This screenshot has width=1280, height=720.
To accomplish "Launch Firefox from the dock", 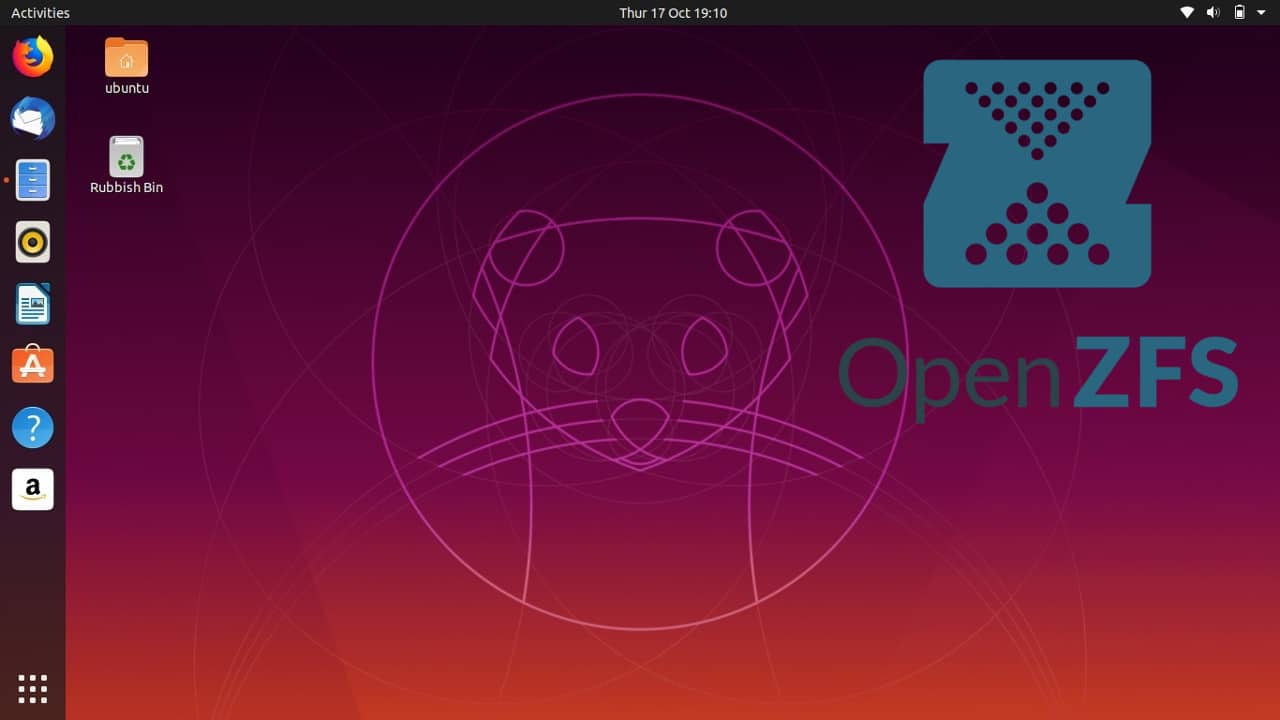I will point(32,56).
